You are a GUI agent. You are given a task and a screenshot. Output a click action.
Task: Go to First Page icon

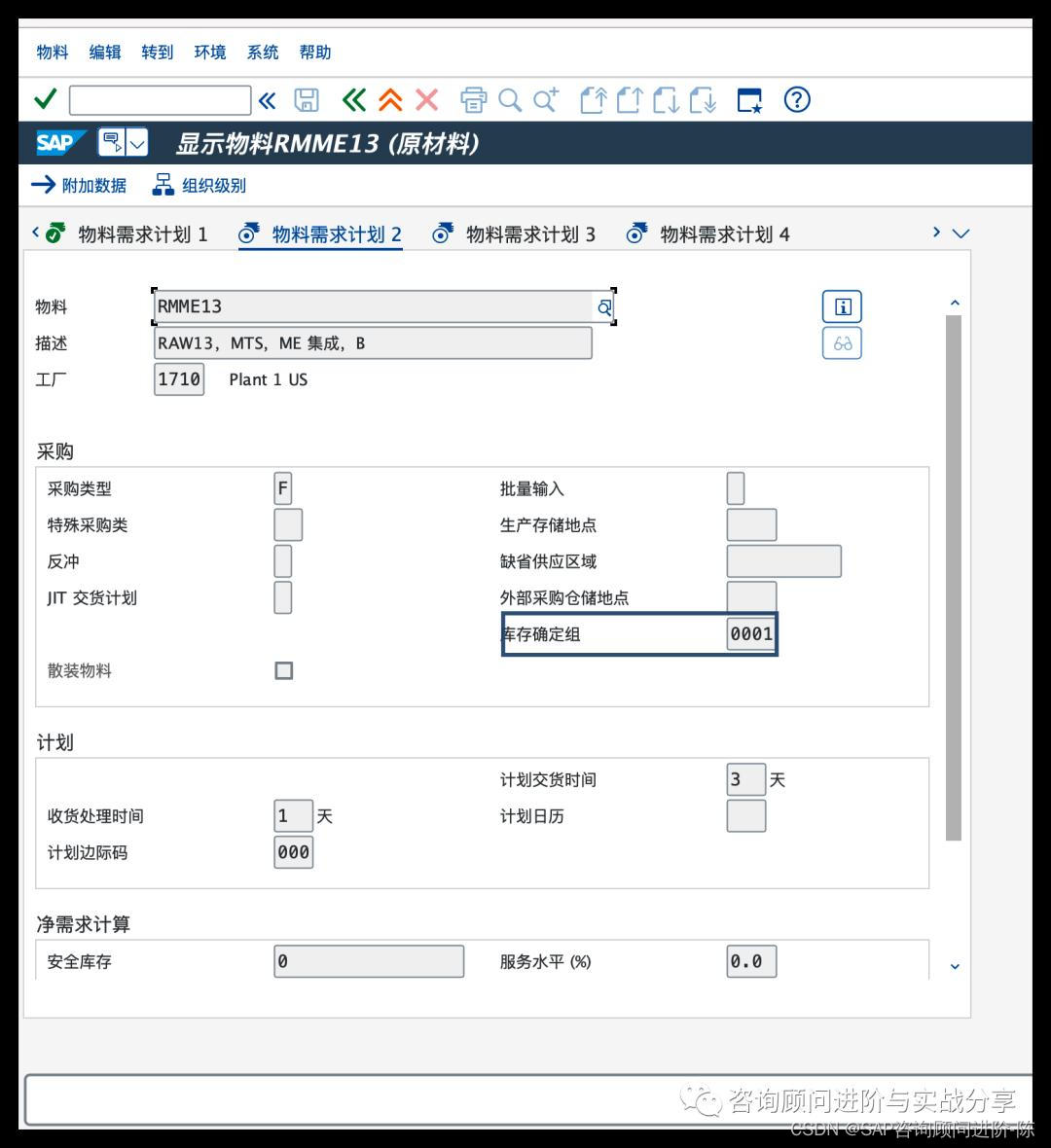[x=594, y=99]
